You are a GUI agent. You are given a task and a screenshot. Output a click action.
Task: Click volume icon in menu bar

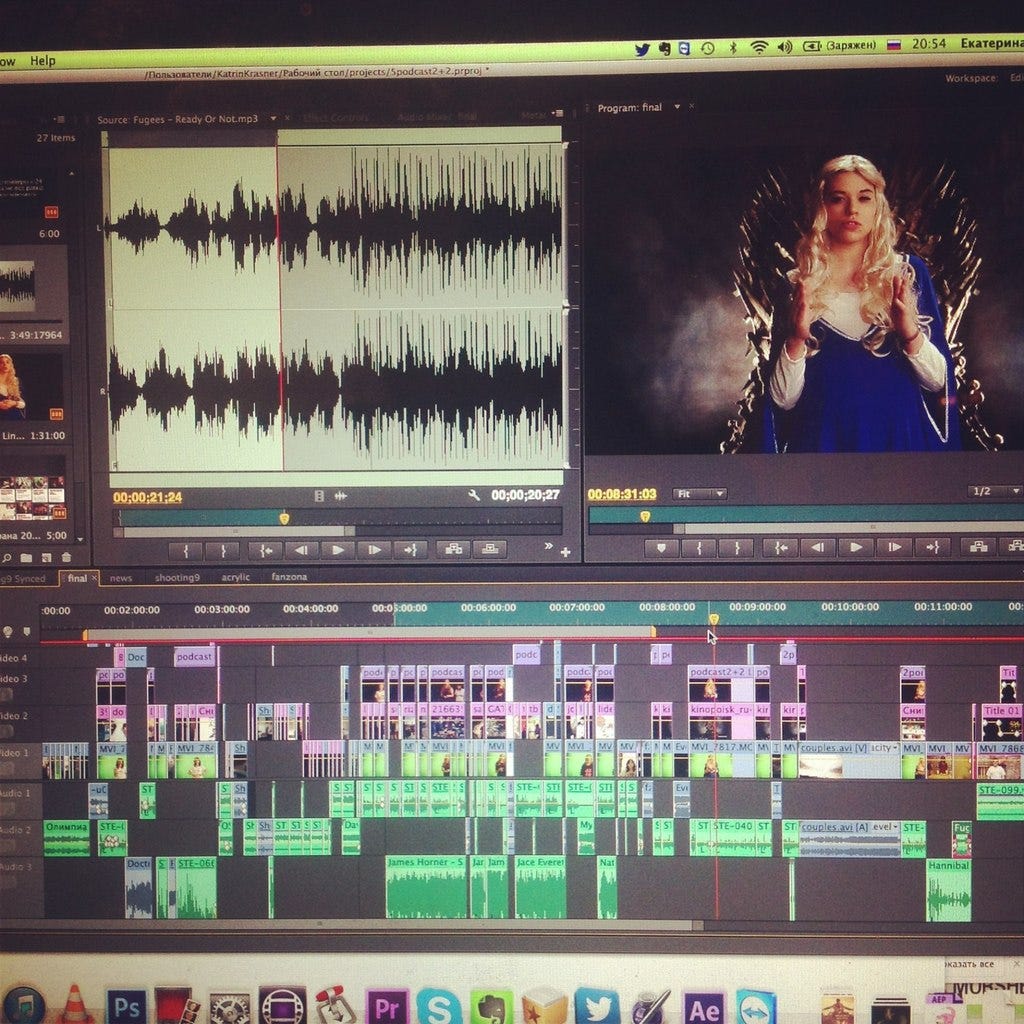784,46
